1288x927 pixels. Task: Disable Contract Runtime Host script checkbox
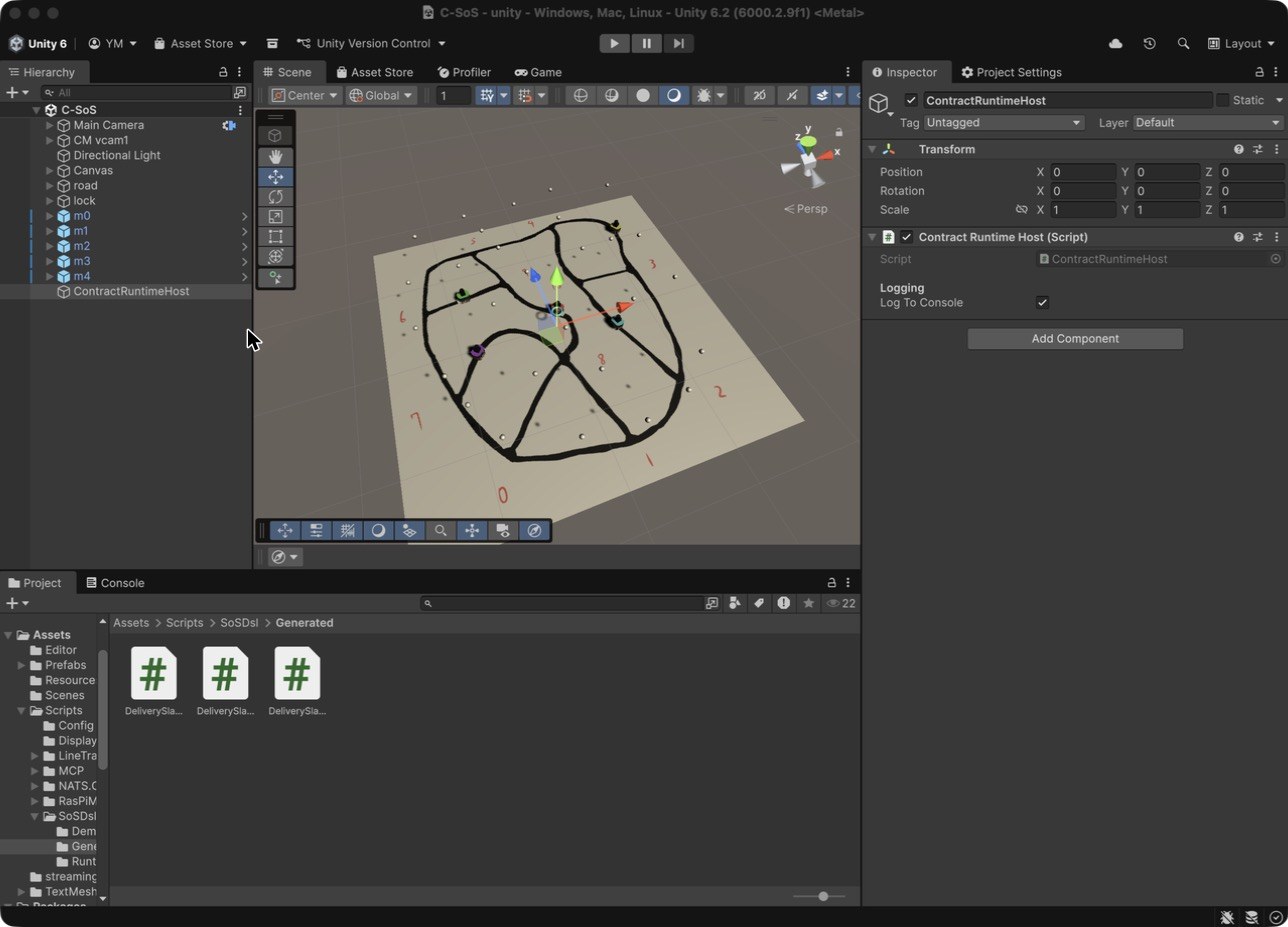click(x=906, y=237)
